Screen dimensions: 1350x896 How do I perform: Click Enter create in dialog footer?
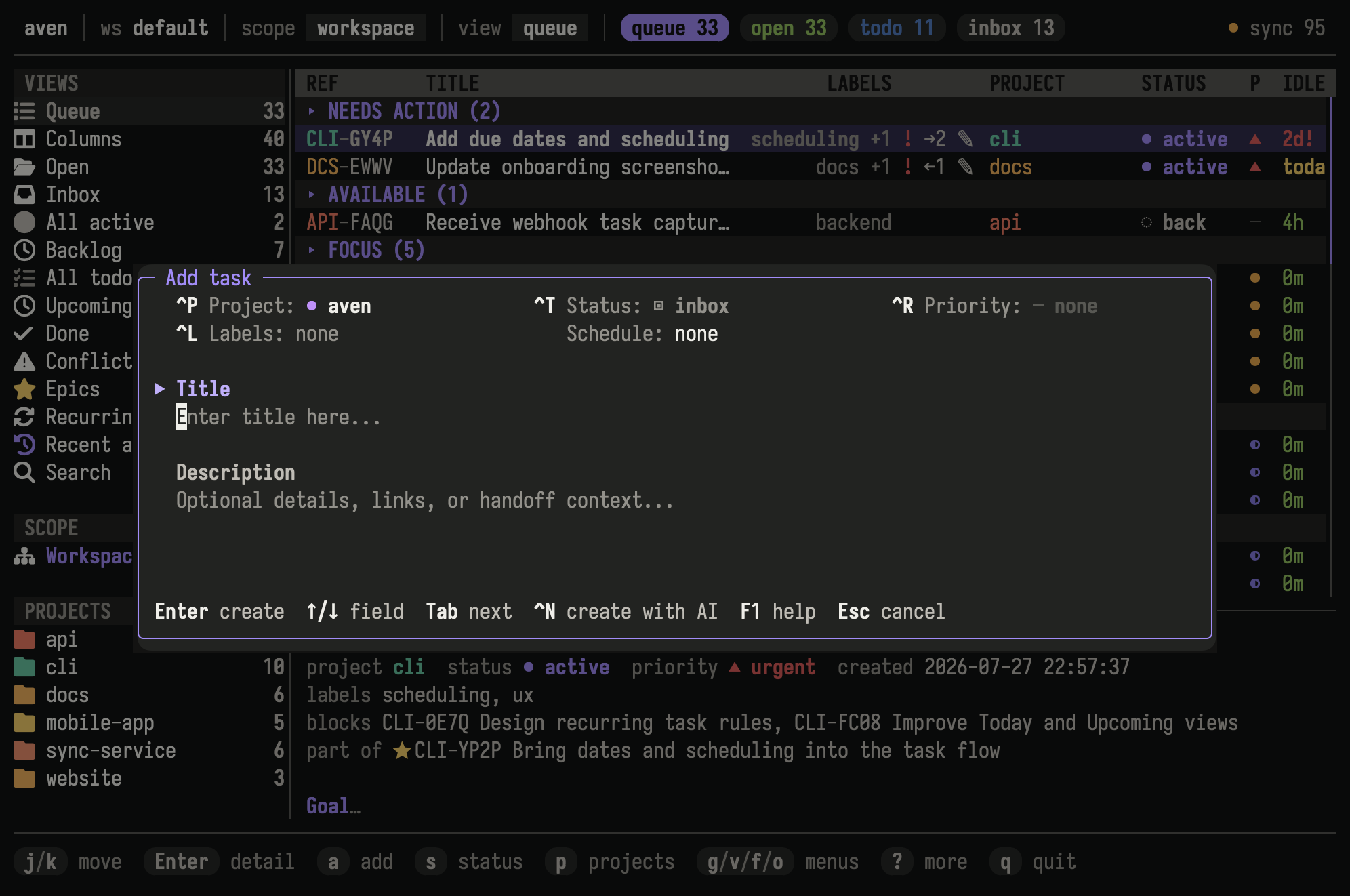(220, 611)
